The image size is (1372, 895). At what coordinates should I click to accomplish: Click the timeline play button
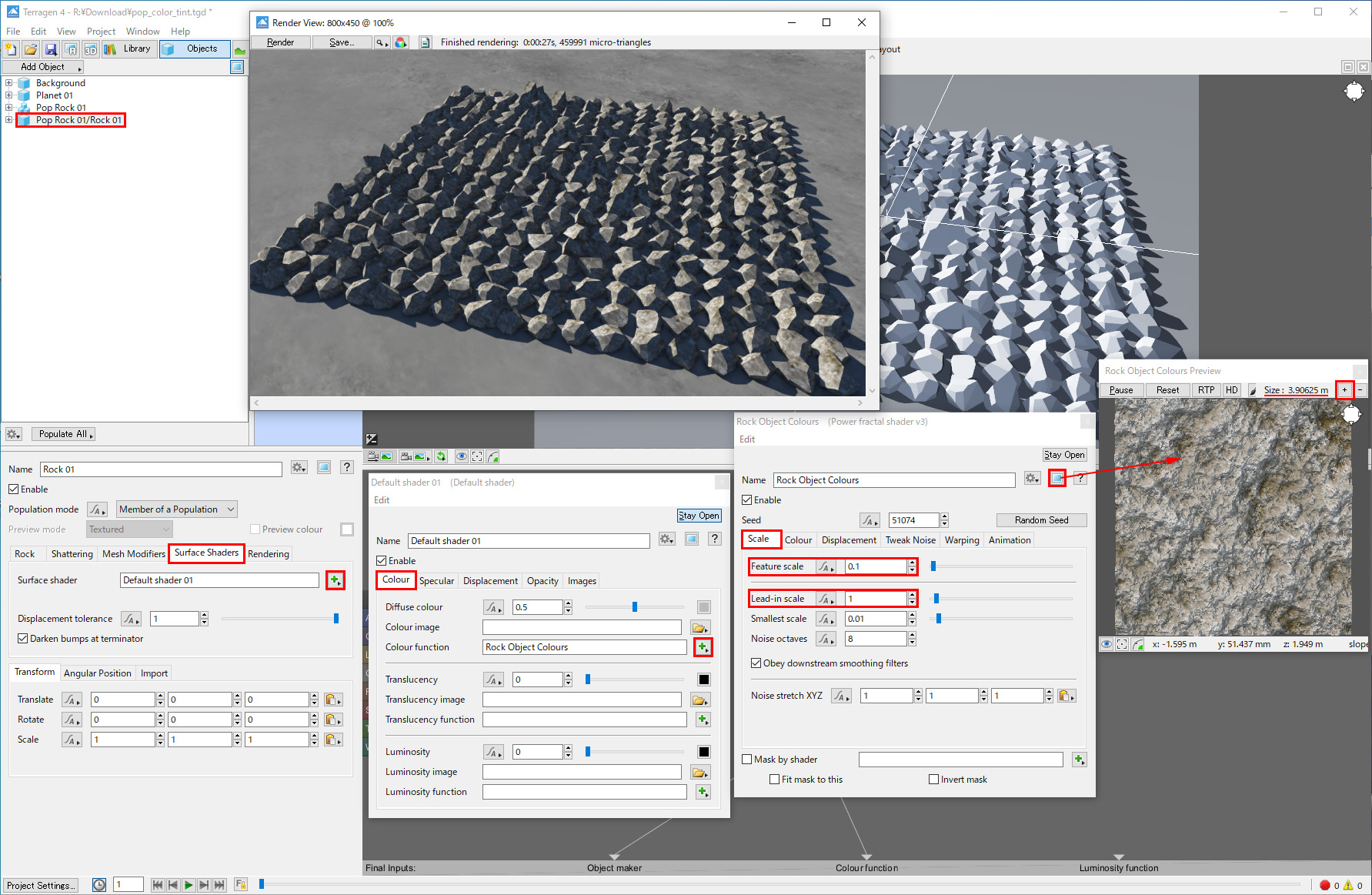[189, 885]
